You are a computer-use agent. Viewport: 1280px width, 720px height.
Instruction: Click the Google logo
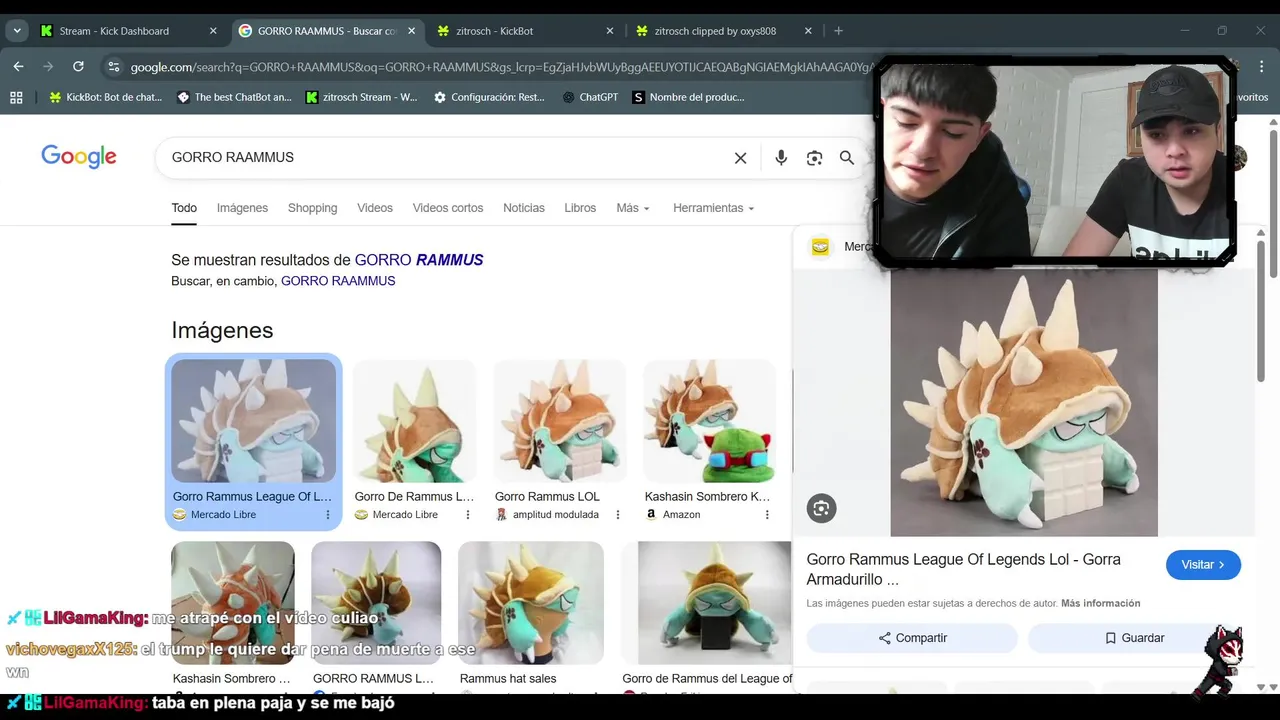tap(79, 157)
